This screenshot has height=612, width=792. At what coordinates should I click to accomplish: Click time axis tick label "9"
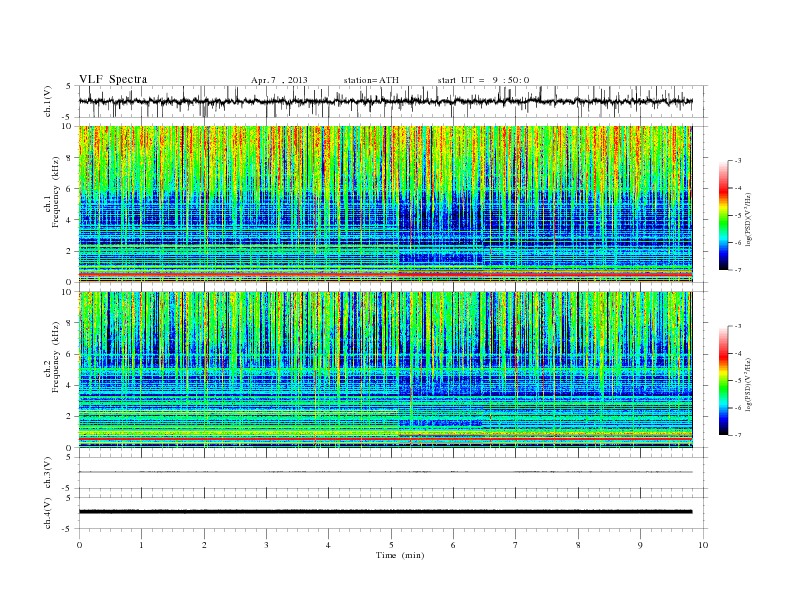pyautogui.click(x=640, y=545)
